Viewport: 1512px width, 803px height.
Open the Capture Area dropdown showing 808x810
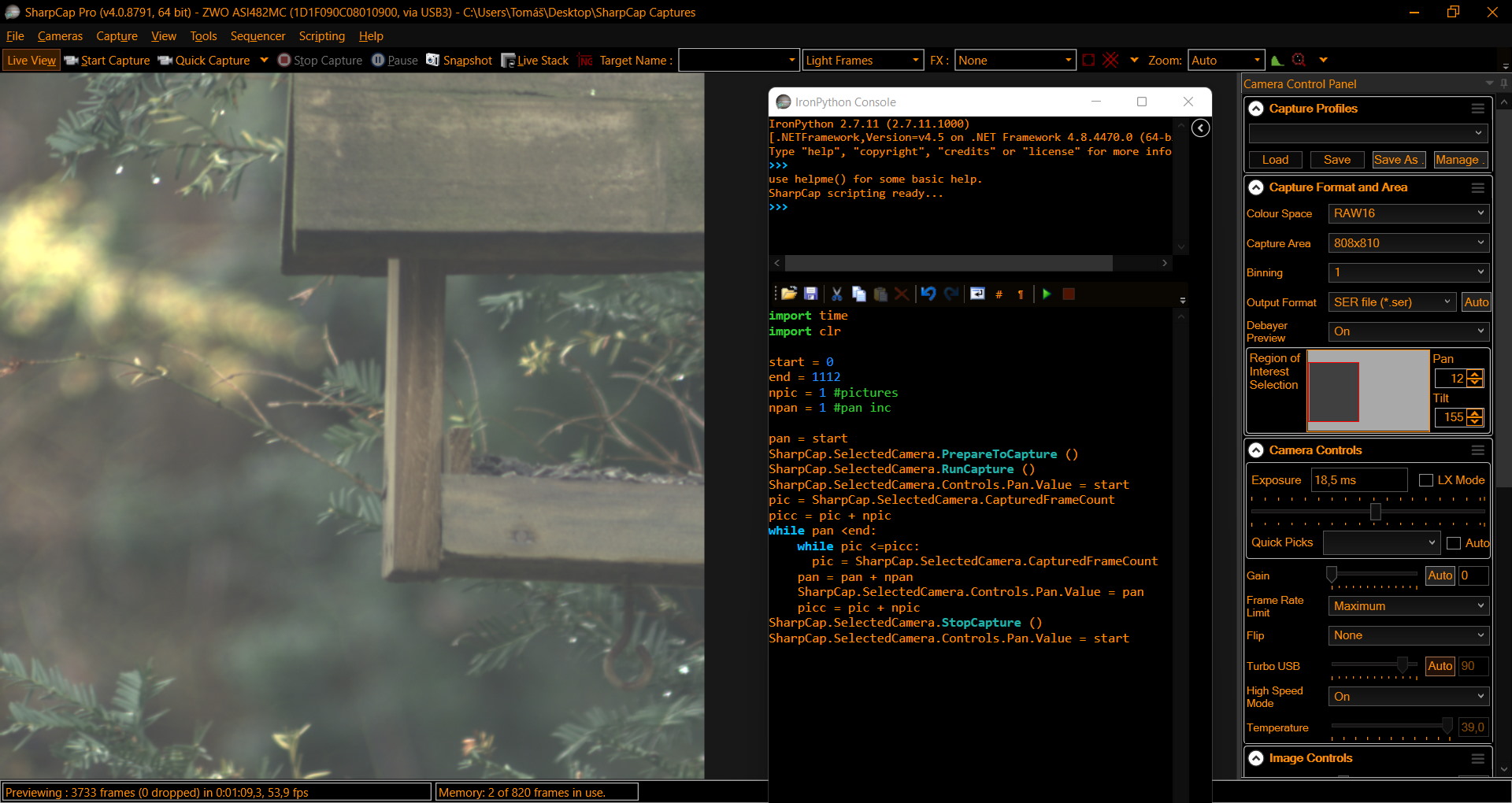tap(1406, 243)
